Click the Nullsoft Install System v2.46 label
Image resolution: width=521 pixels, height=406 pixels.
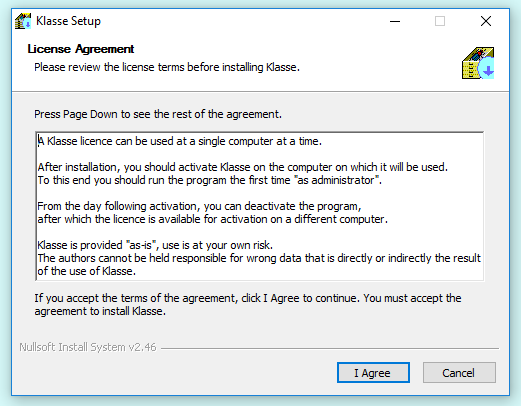click(88, 347)
